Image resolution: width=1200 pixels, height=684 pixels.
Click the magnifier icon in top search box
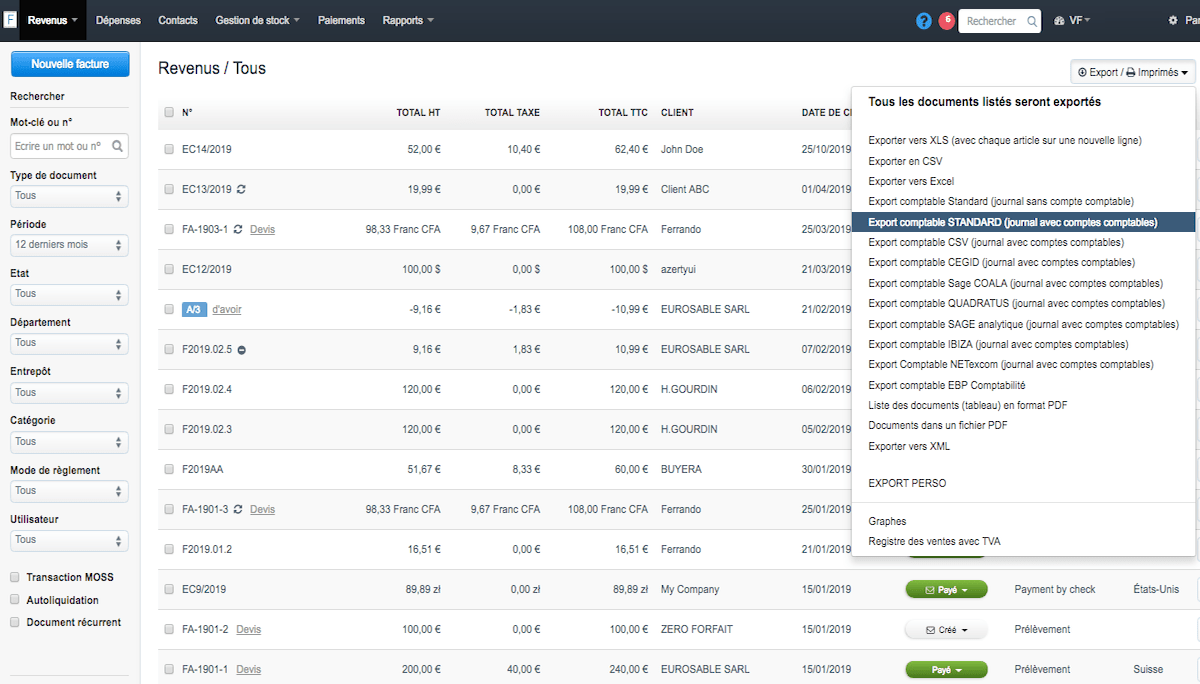click(x=1032, y=21)
